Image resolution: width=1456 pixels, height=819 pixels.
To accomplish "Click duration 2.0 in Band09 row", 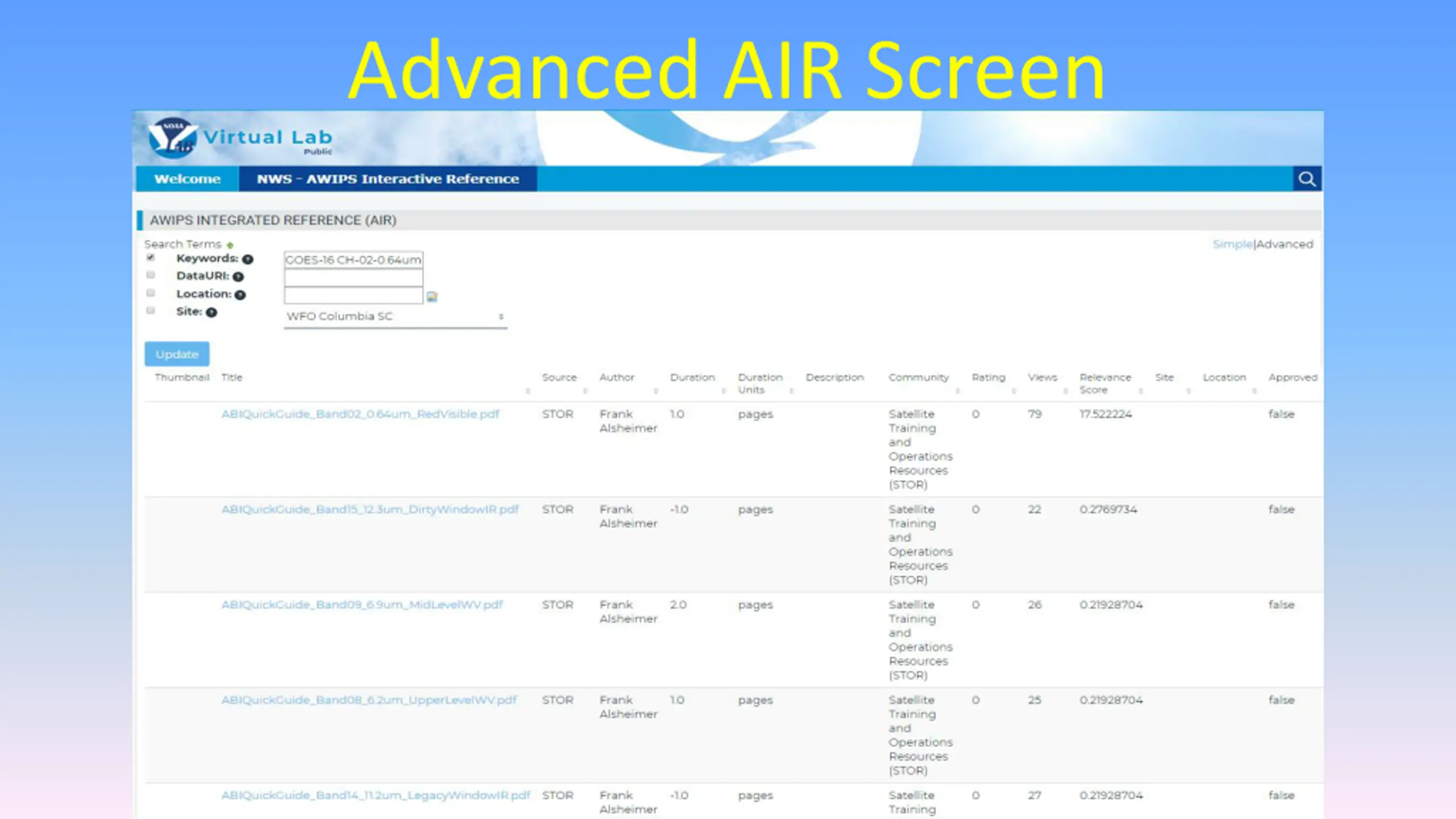I will pyautogui.click(x=679, y=605).
